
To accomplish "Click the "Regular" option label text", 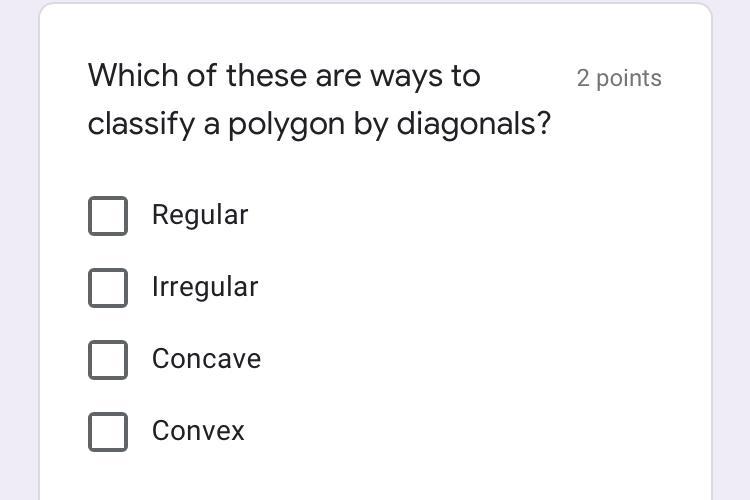I will pyautogui.click(x=200, y=215).
